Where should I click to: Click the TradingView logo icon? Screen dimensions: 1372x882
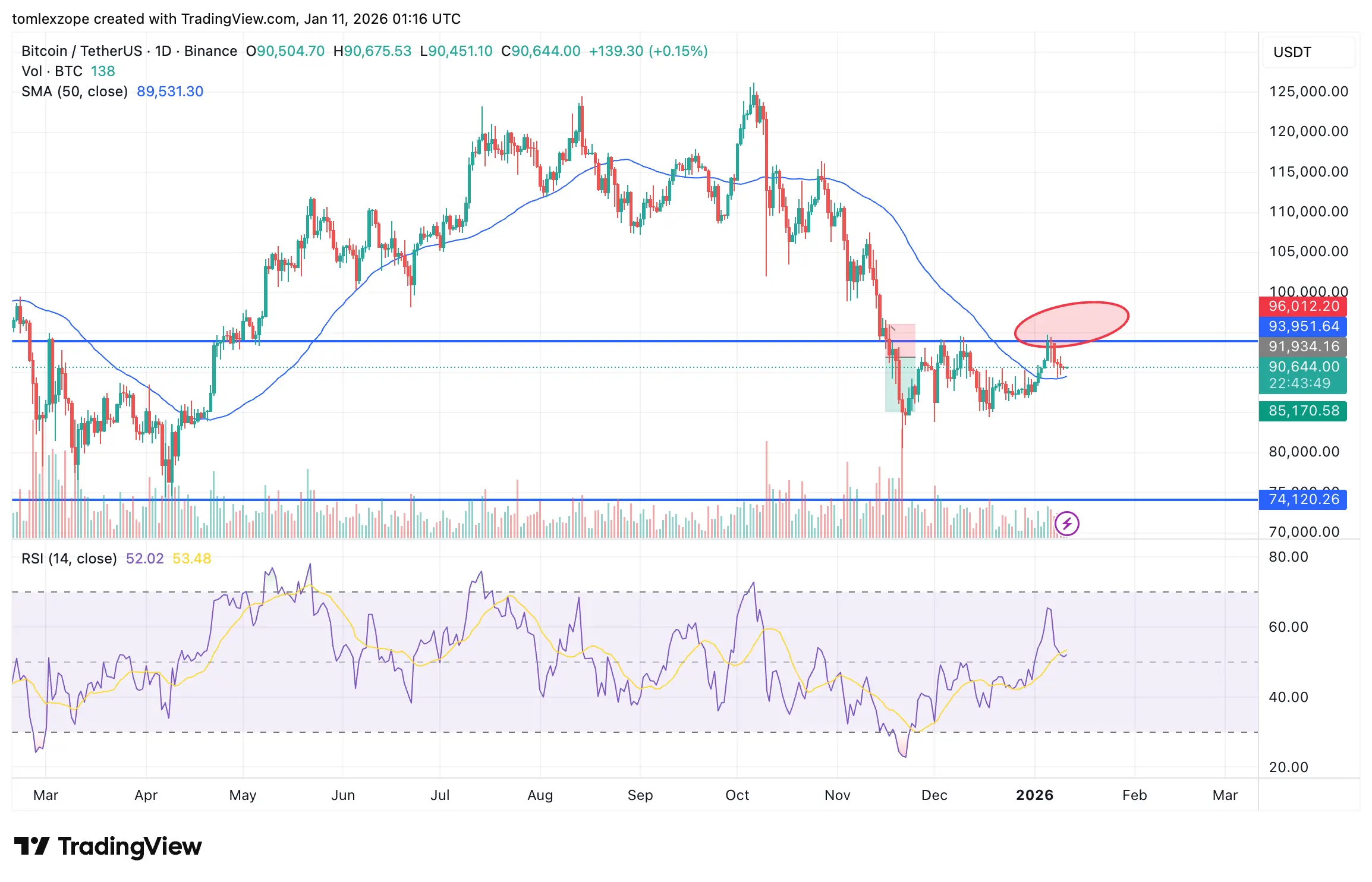32,846
